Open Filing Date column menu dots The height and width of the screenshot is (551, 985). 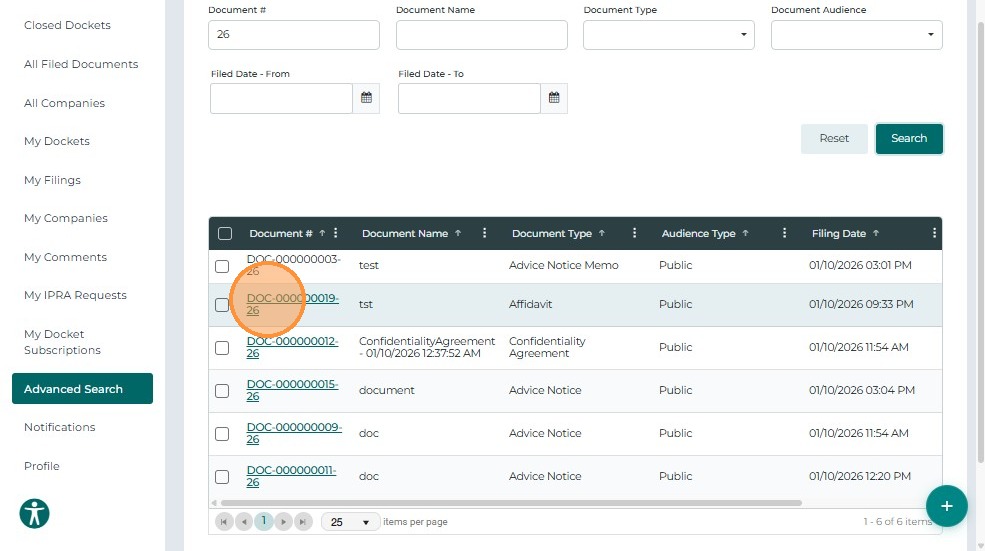(934, 233)
